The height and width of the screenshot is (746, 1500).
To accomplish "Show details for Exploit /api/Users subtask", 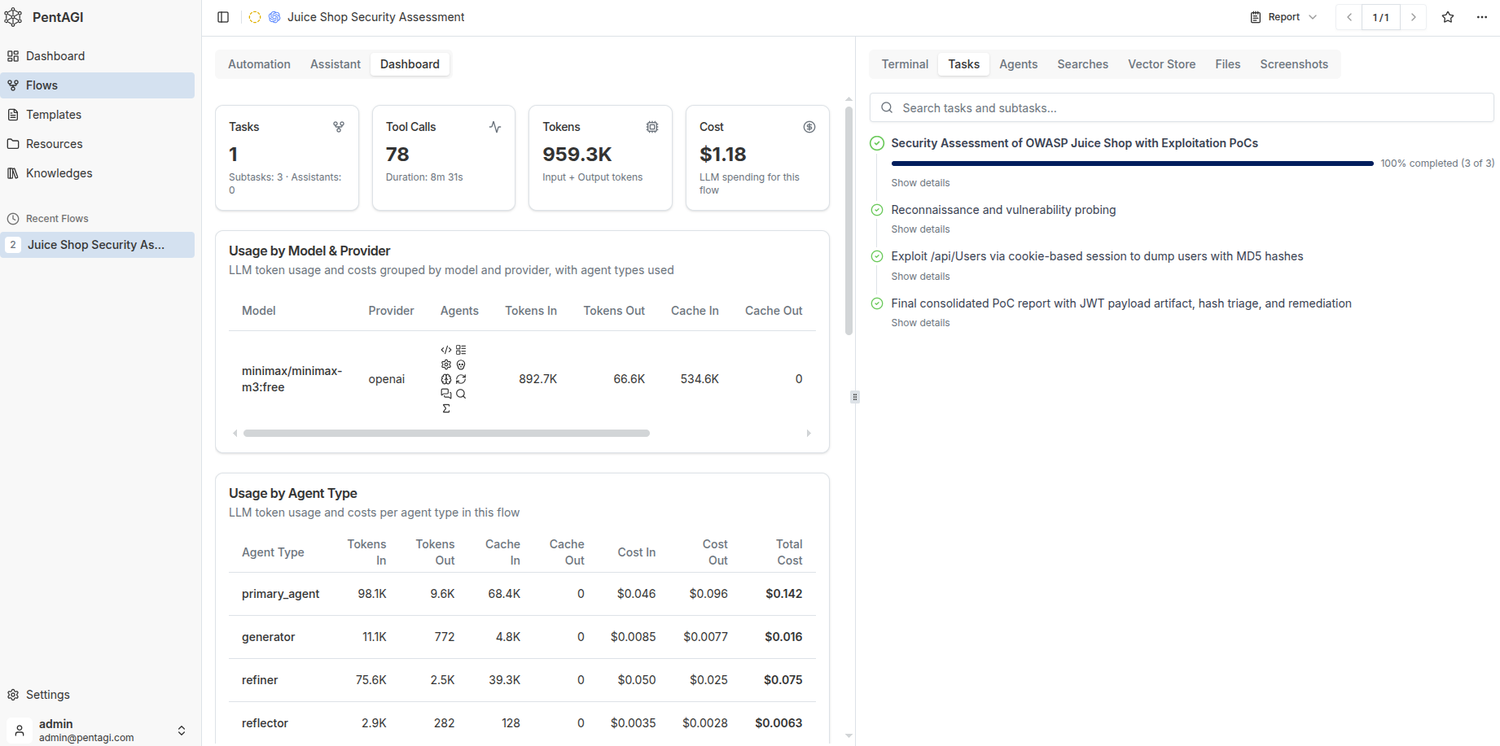I will 920,276.
